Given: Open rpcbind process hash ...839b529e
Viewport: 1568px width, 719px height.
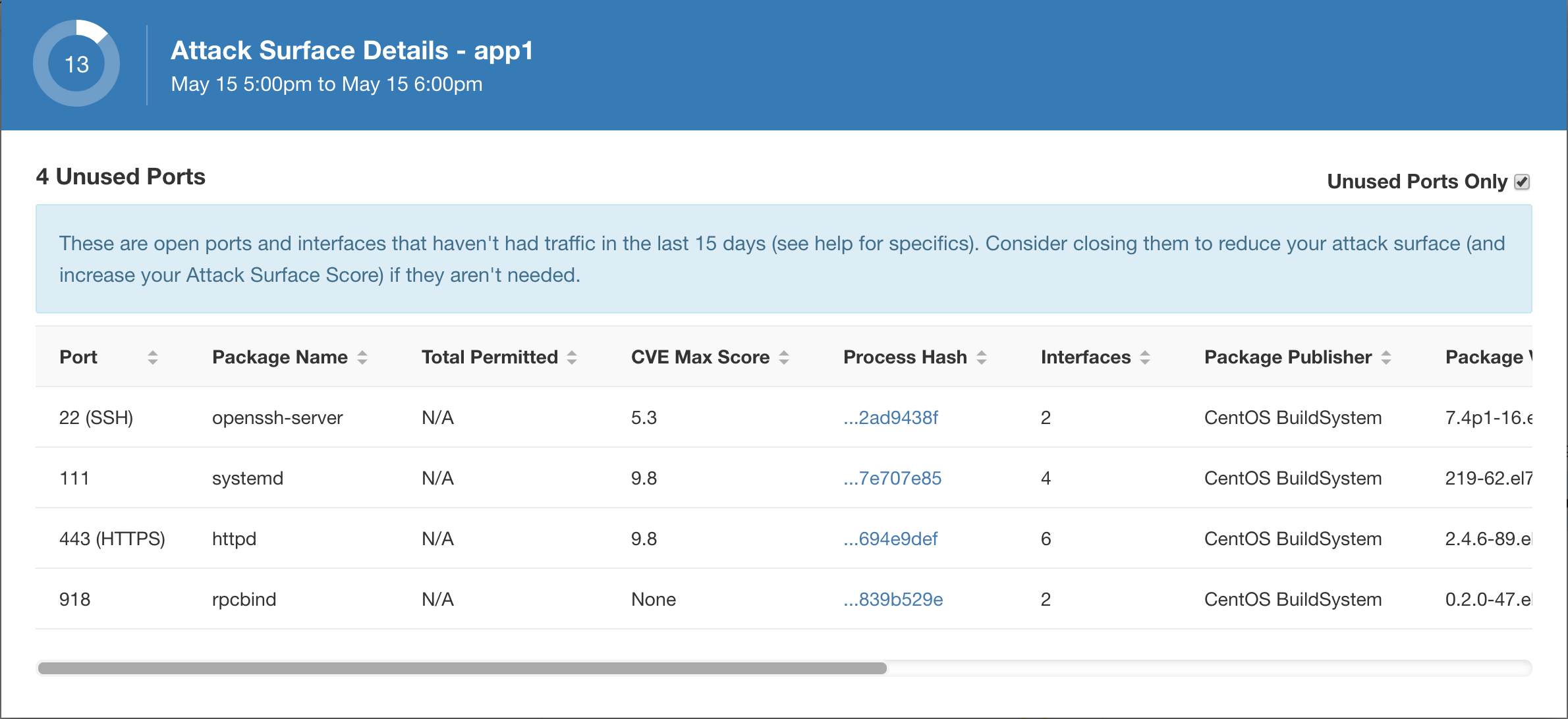Looking at the screenshot, I should [x=893, y=599].
